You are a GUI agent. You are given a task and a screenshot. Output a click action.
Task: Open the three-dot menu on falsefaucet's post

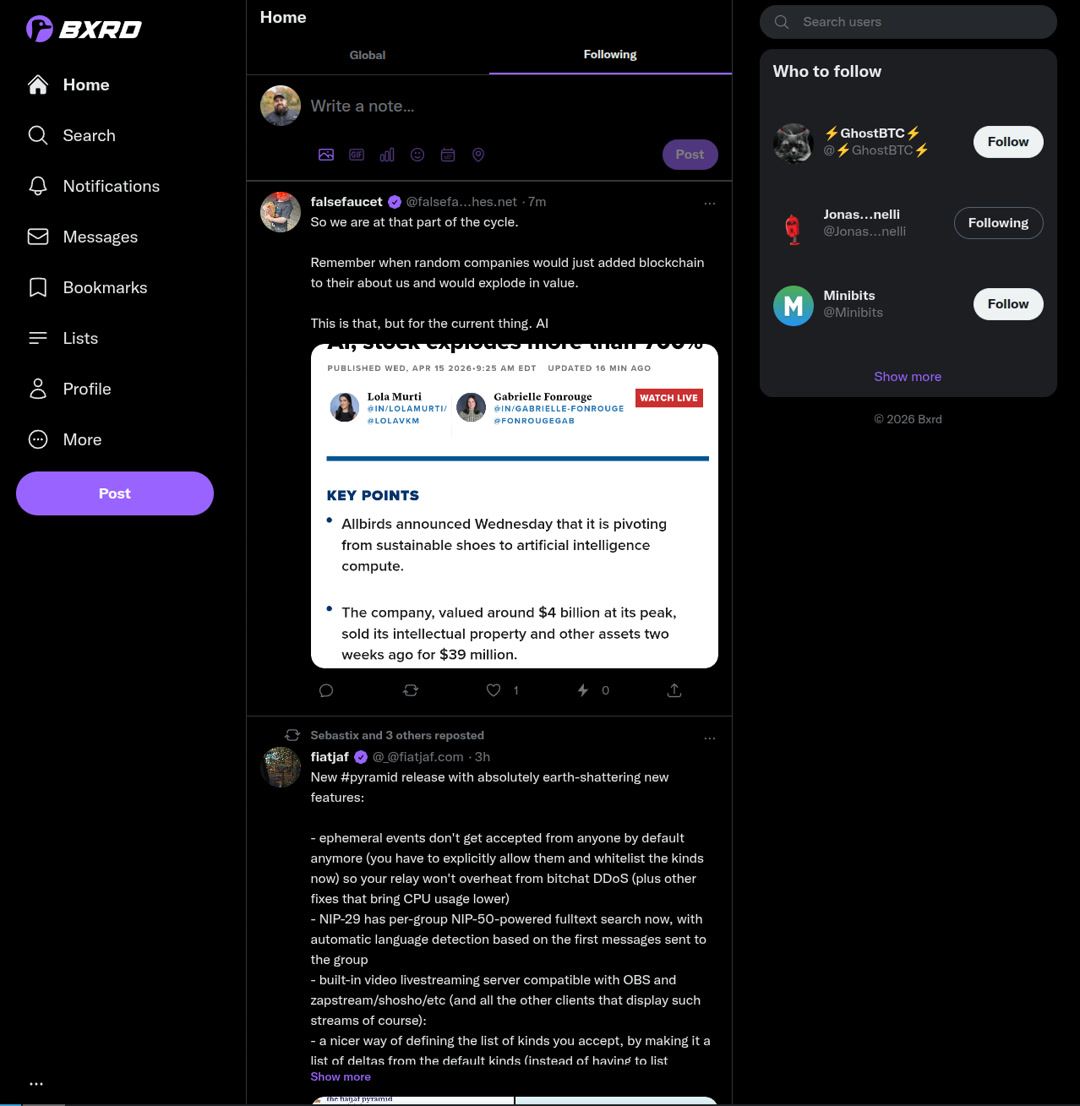click(x=710, y=203)
